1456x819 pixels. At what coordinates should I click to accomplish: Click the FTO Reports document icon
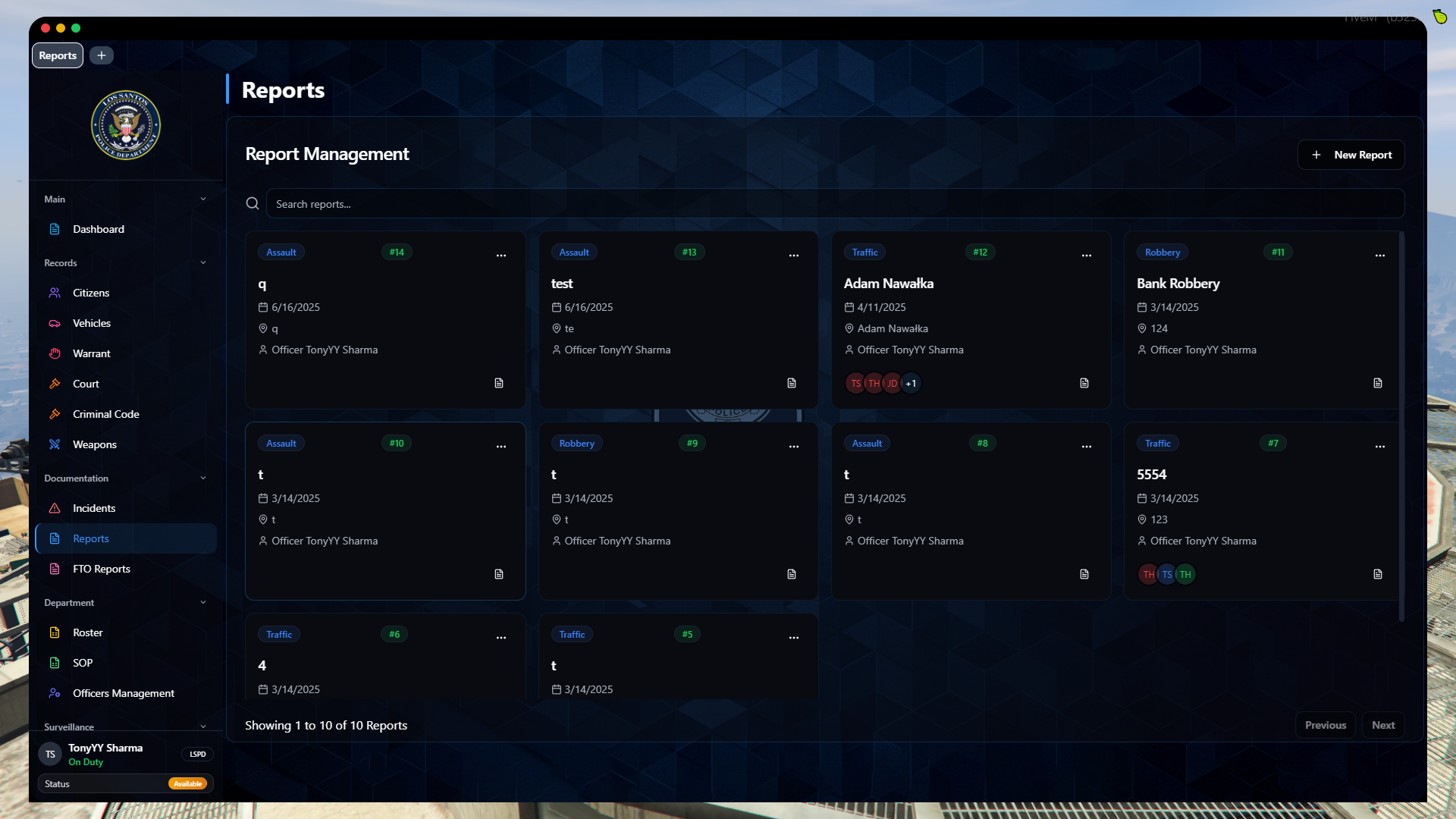click(54, 569)
